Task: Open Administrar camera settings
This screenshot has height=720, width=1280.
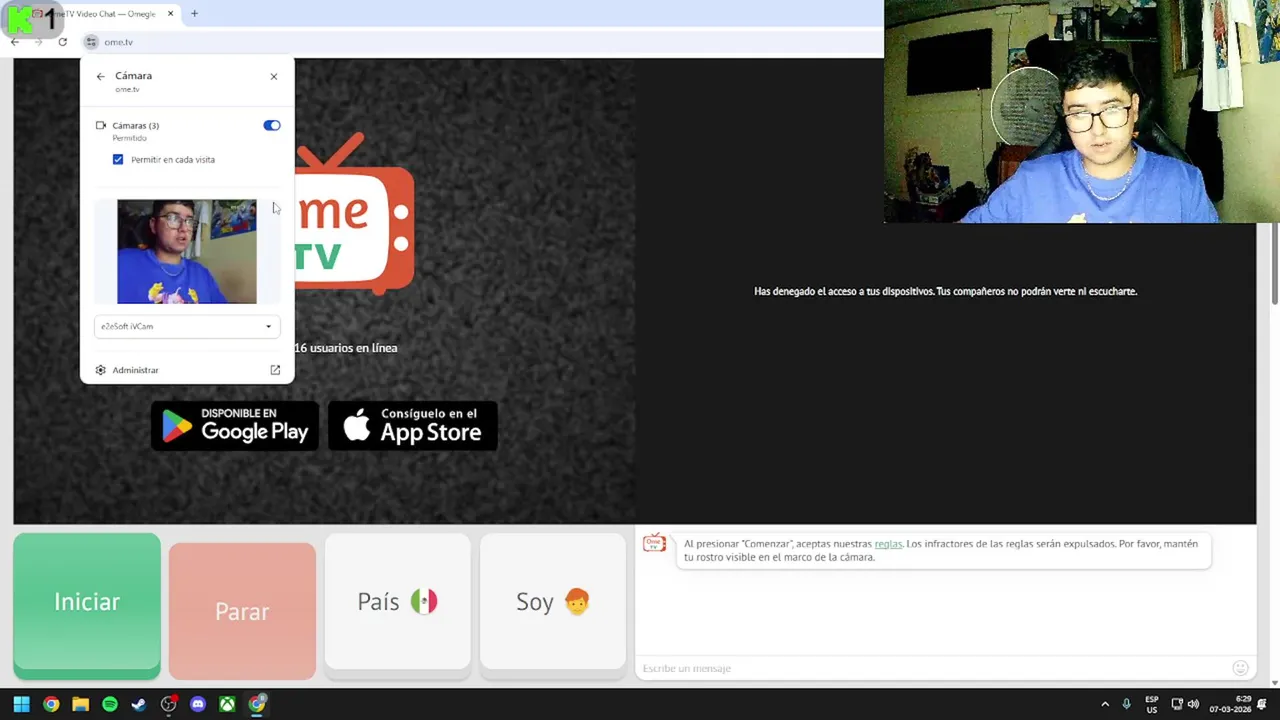Action: point(135,370)
